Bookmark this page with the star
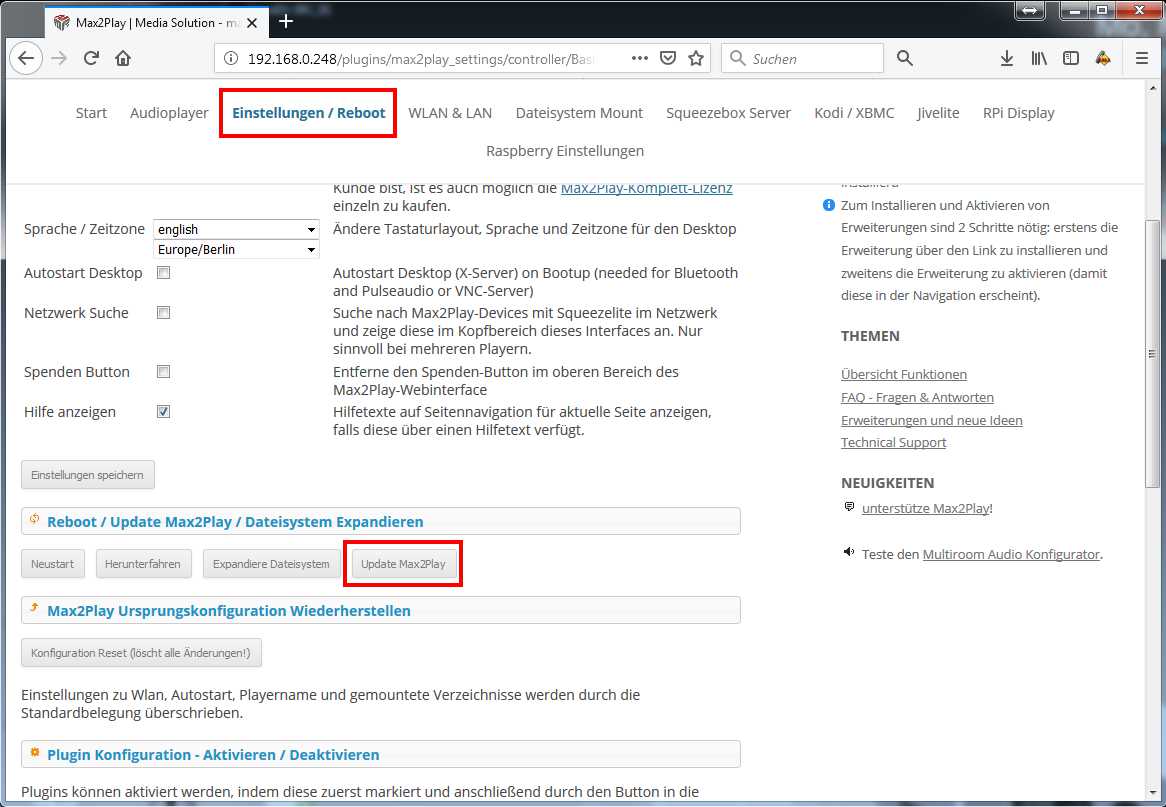Image resolution: width=1166 pixels, height=807 pixels. tap(696, 58)
